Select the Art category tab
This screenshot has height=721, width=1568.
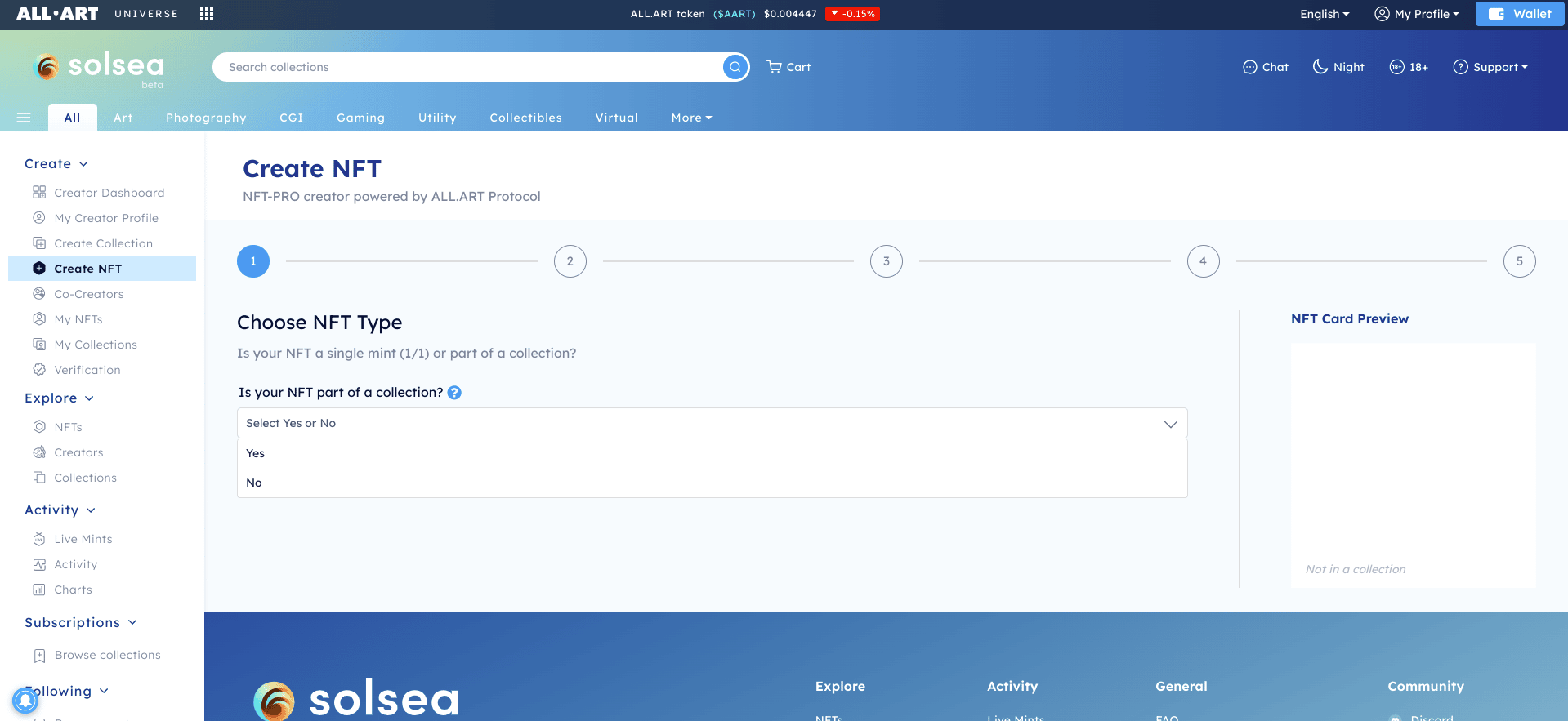[123, 118]
